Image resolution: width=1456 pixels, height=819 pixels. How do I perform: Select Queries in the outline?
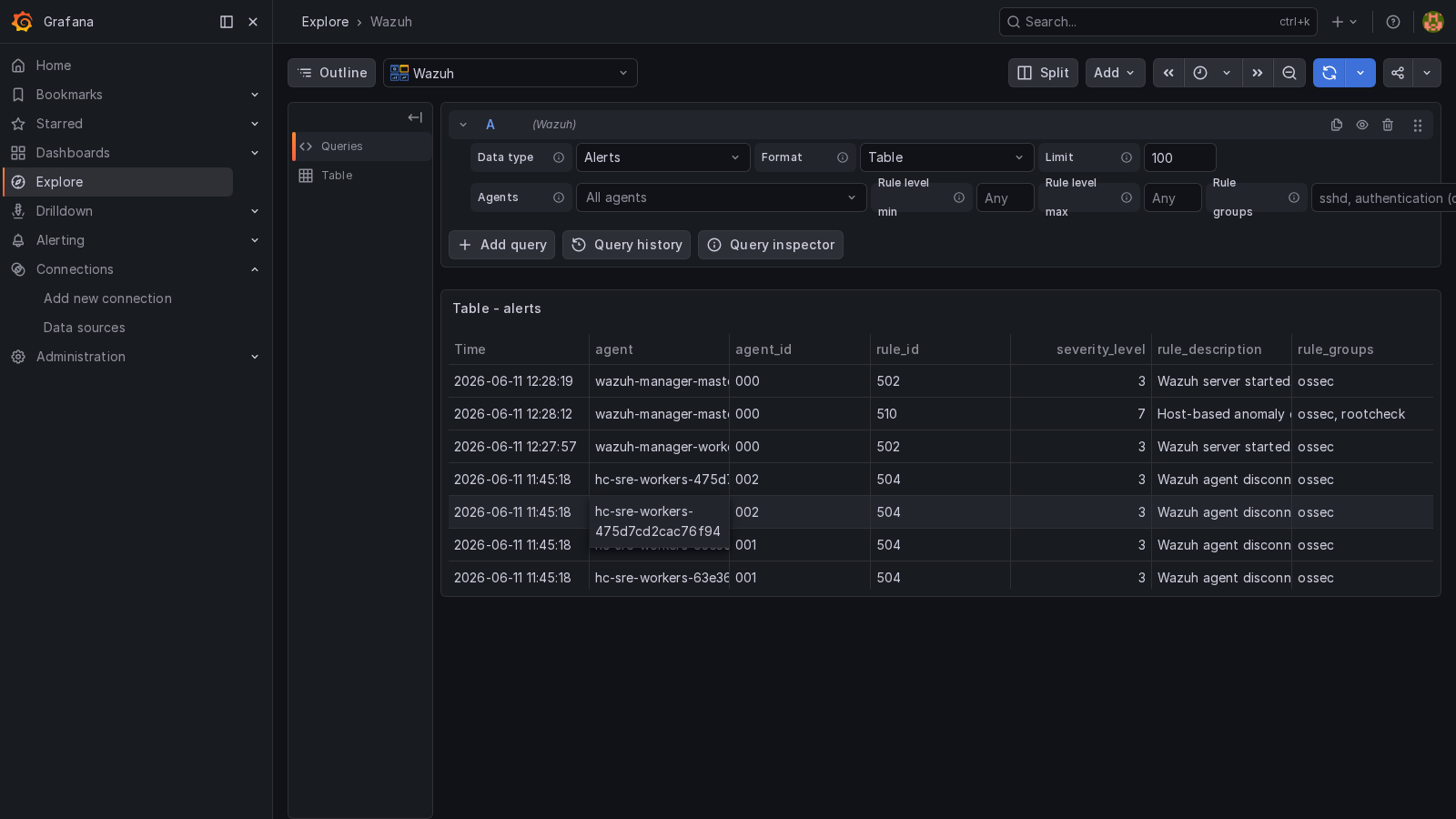point(362,147)
